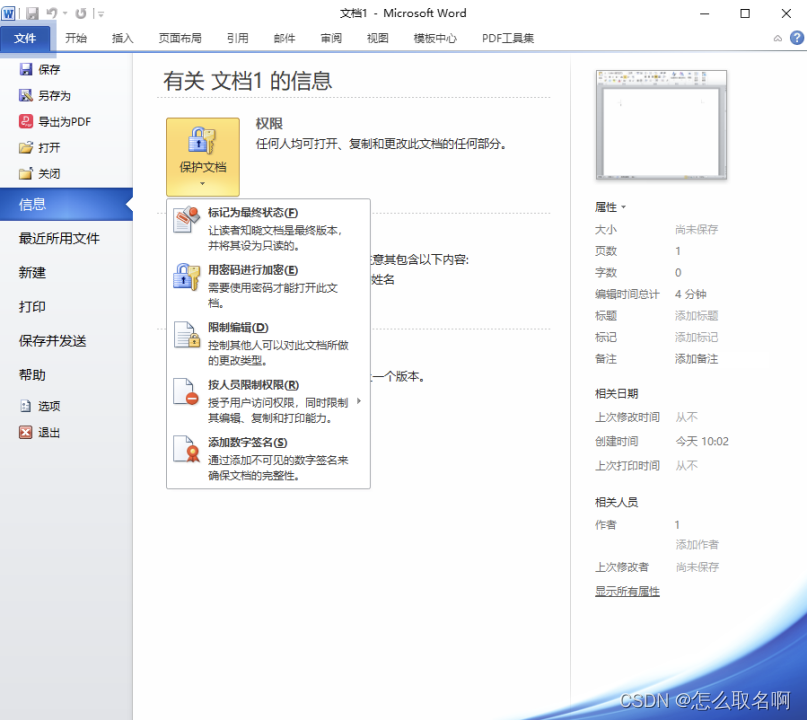Click the 标记为最终状态 stamp icon
Viewport: 807px width, 720px height.
coord(186,220)
